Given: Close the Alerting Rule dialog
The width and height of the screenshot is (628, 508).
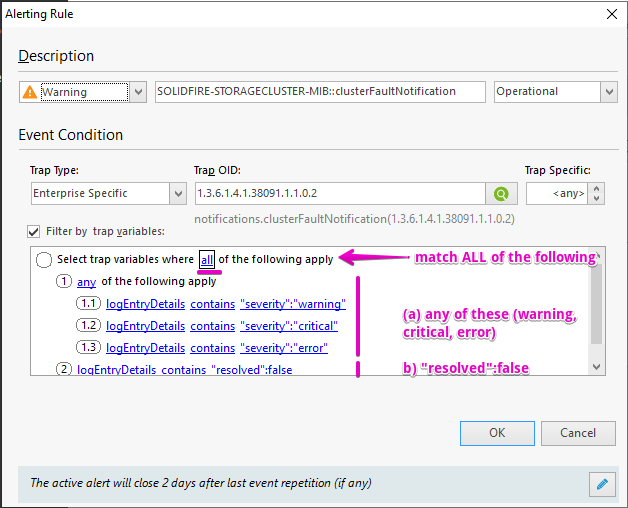Looking at the screenshot, I should click(x=612, y=14).
